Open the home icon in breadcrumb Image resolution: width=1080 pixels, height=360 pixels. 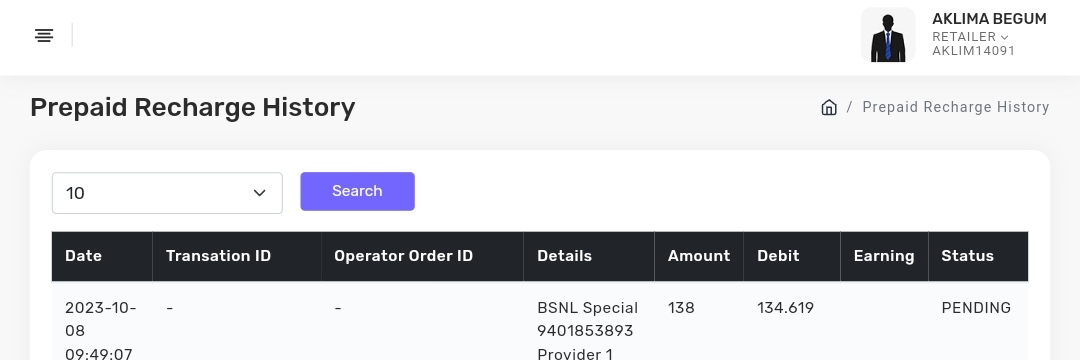click(x=829, y=107)
